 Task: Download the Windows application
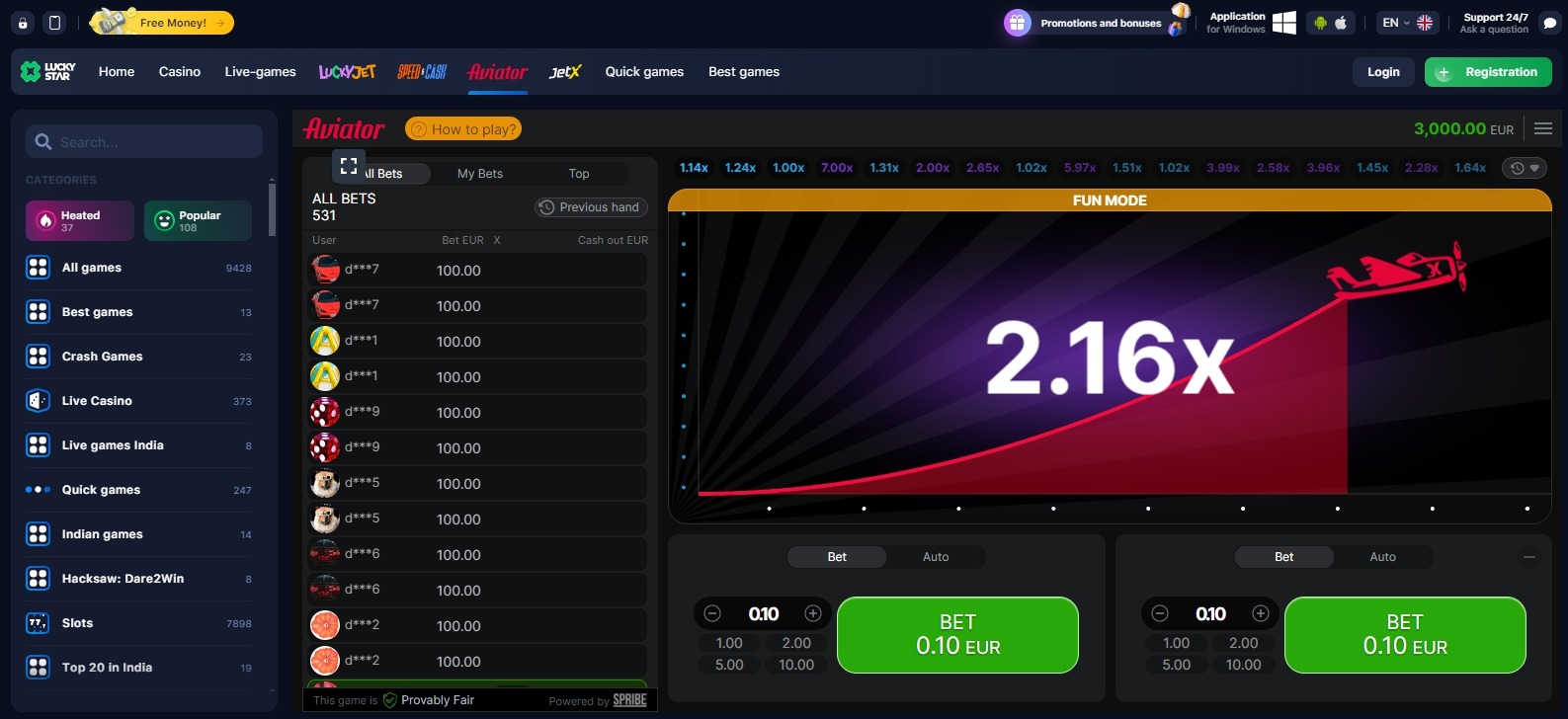click(1251, 23)
